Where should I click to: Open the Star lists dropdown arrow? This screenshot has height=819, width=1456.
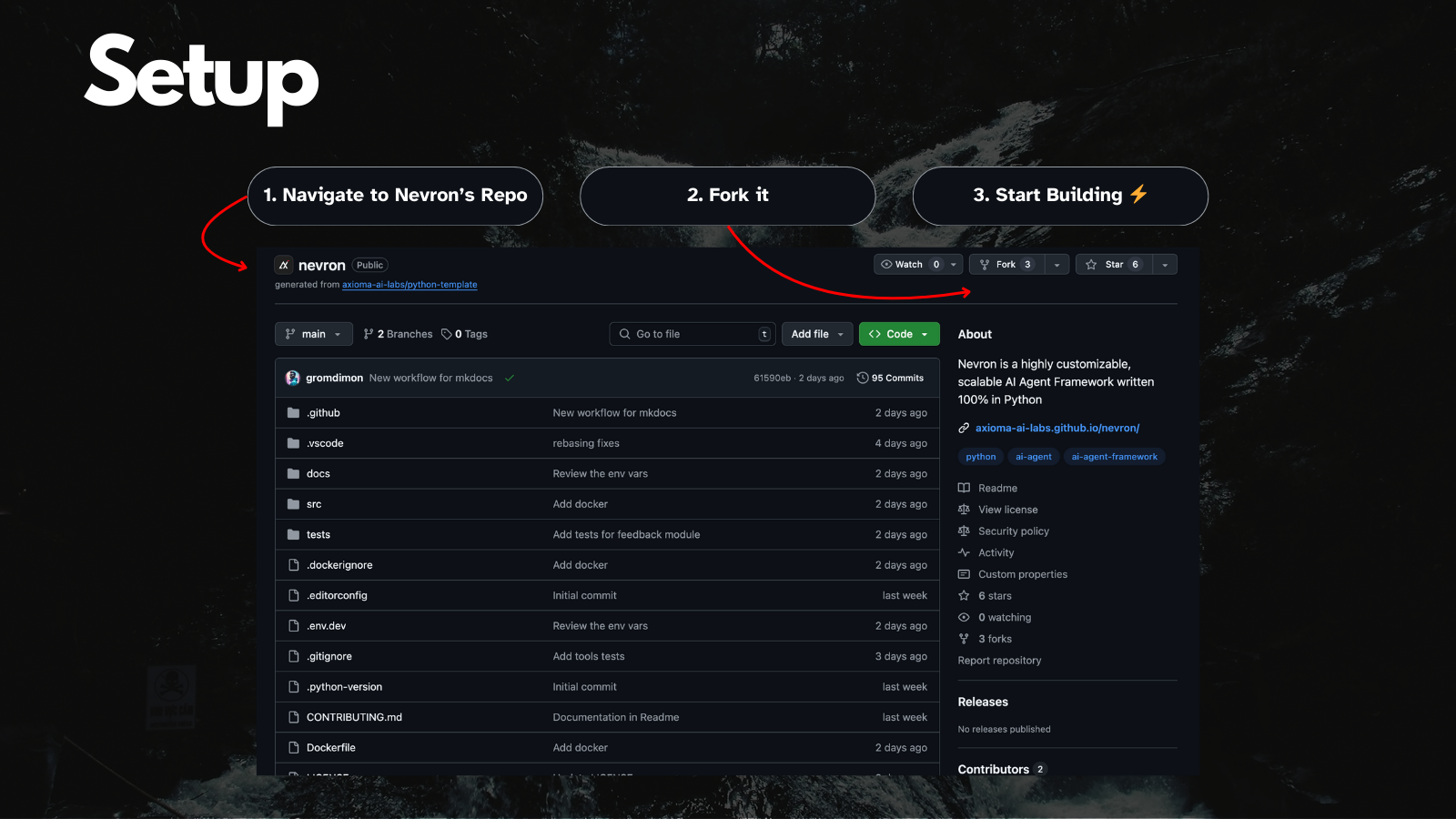[1165, 265]
